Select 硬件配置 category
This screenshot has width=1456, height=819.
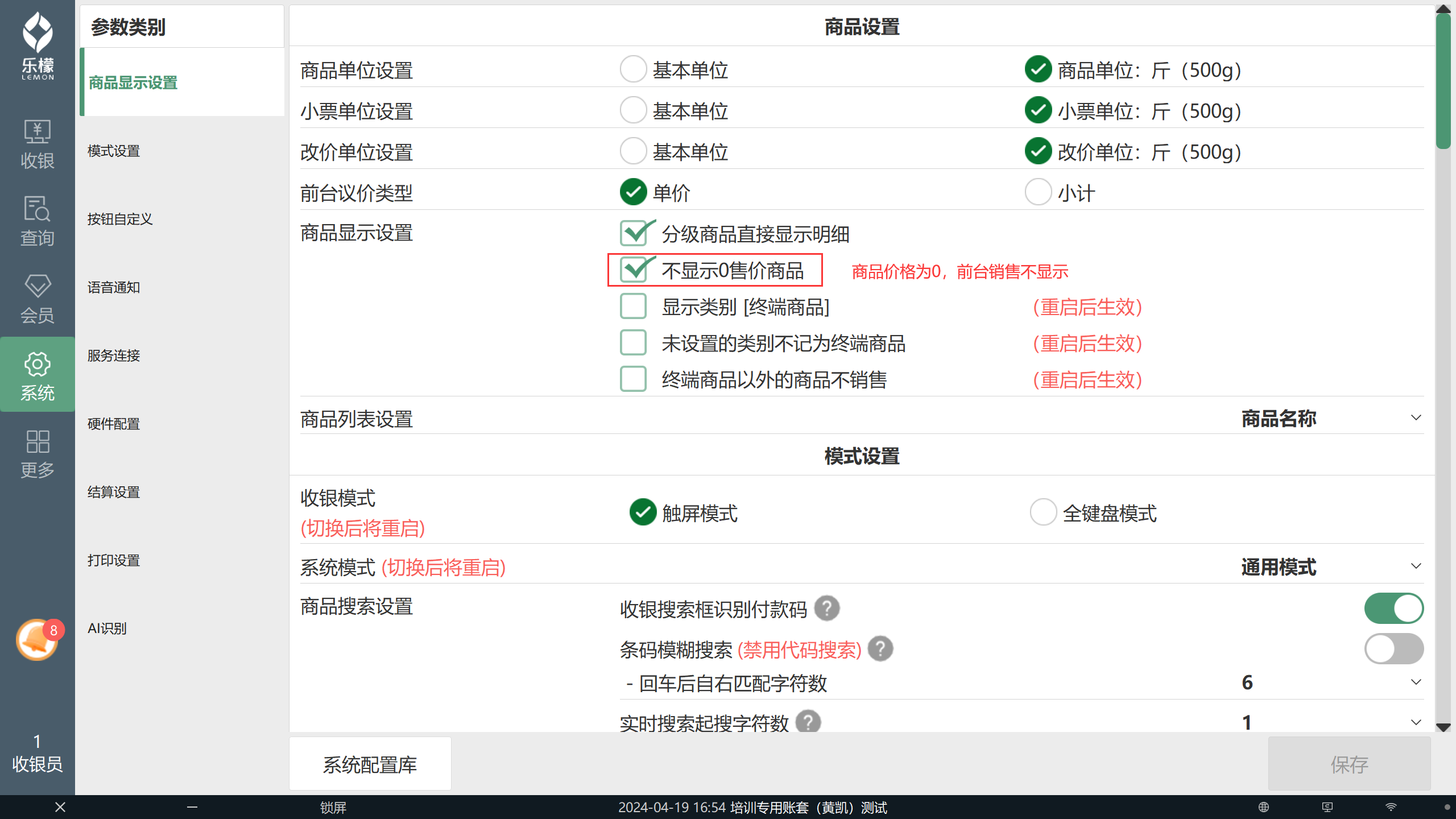click(182, 424)
